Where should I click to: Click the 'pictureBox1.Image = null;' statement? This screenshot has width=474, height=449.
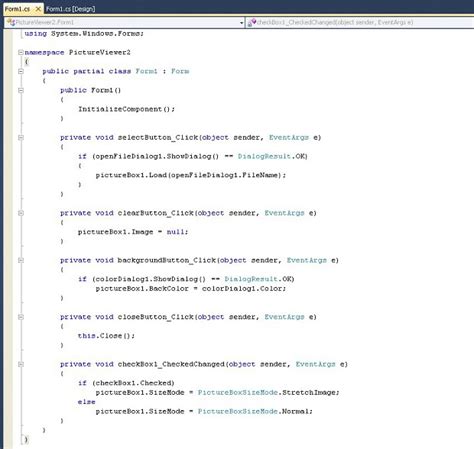(x=133, y=232)
